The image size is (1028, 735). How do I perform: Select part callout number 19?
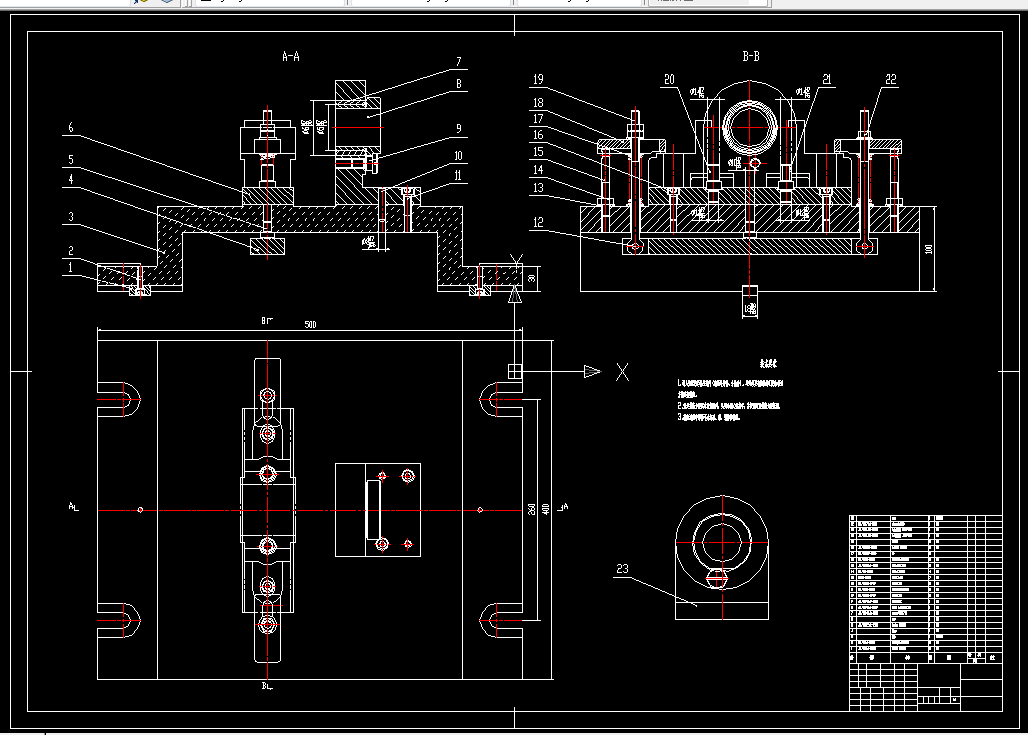538,79
